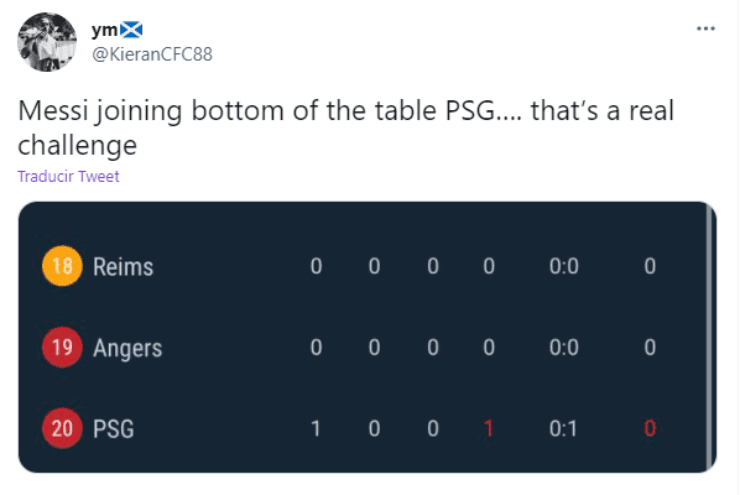
Task: Open the @KieranCFC88 profile handle
Action: (x=152, y=54)
